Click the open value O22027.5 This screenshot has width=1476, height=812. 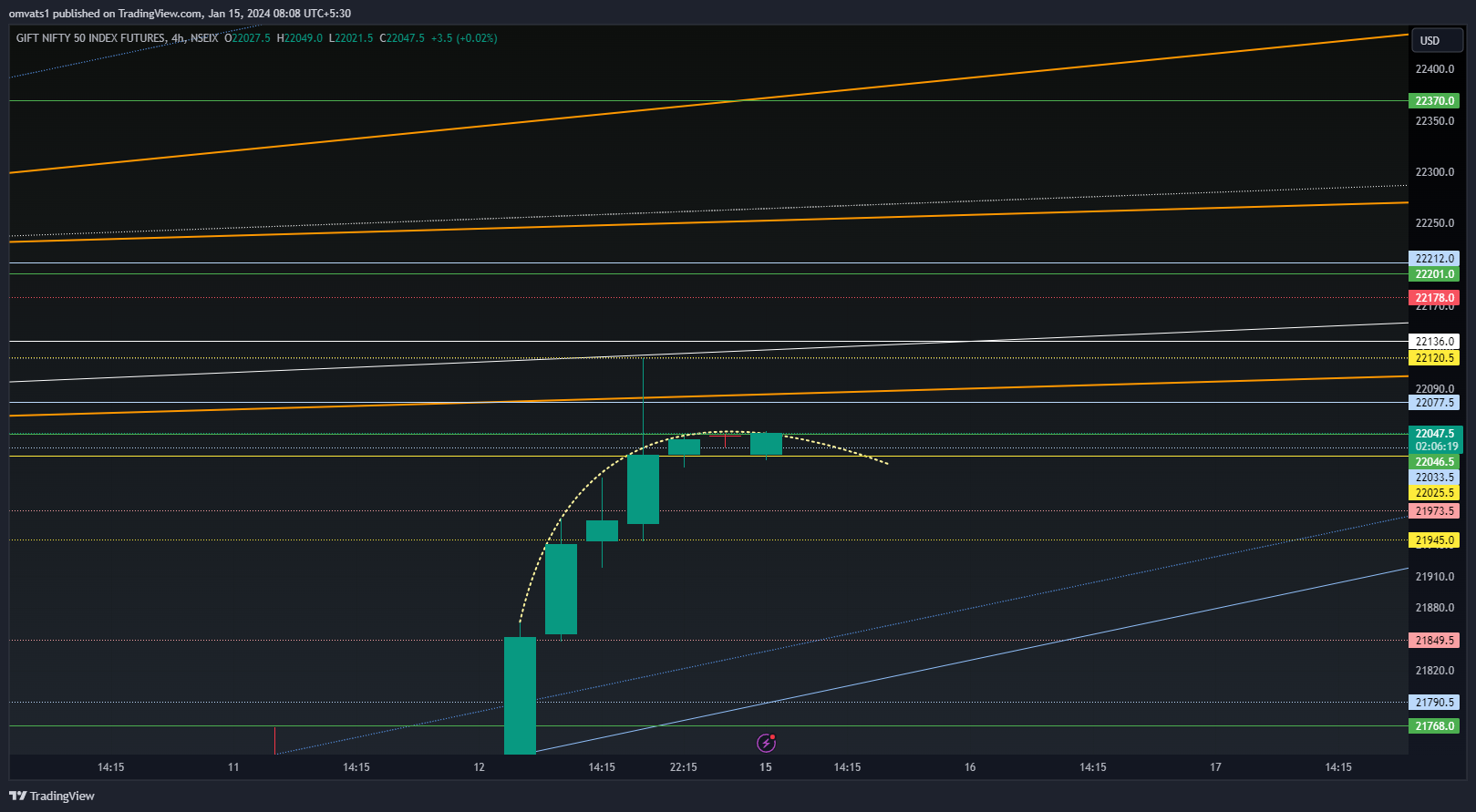point(247,38)
